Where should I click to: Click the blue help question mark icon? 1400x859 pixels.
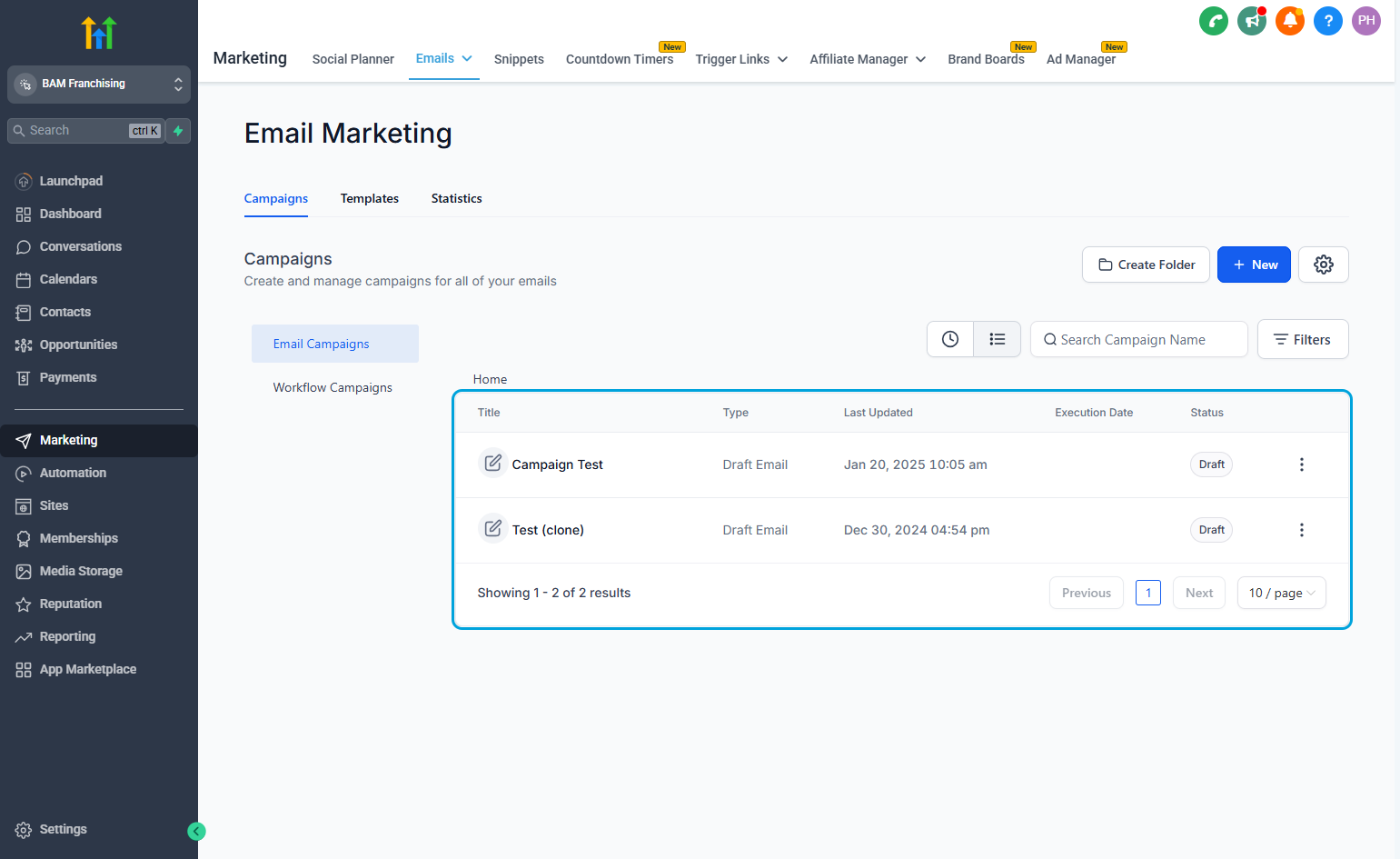[1328, 21]
